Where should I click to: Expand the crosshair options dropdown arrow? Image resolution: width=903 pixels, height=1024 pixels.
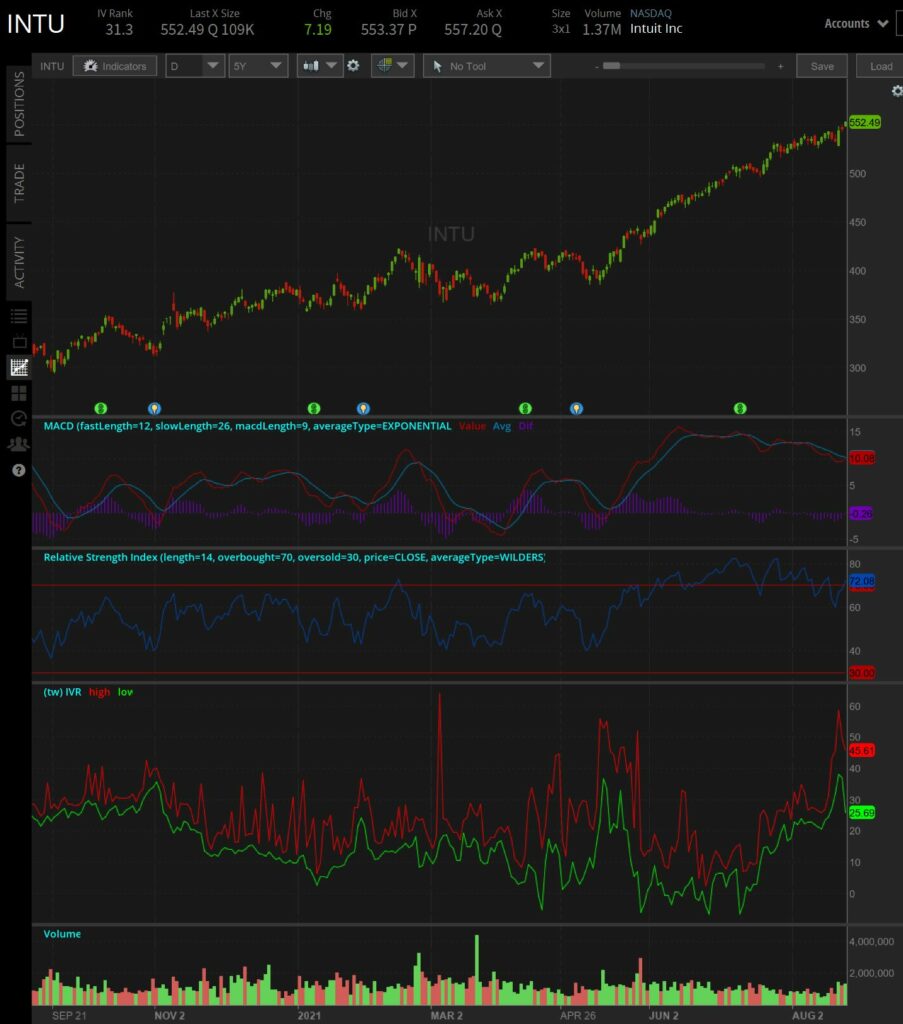click(x=402, y=65)
